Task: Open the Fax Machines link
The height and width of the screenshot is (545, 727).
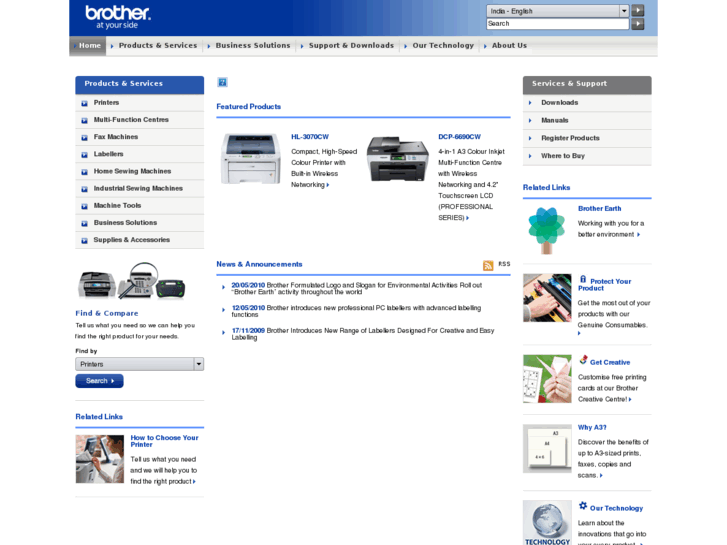Action: coord(115,137)
